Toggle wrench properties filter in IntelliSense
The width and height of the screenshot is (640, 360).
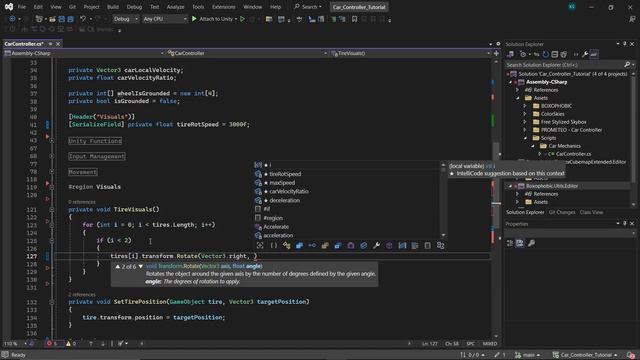[376, 245]
